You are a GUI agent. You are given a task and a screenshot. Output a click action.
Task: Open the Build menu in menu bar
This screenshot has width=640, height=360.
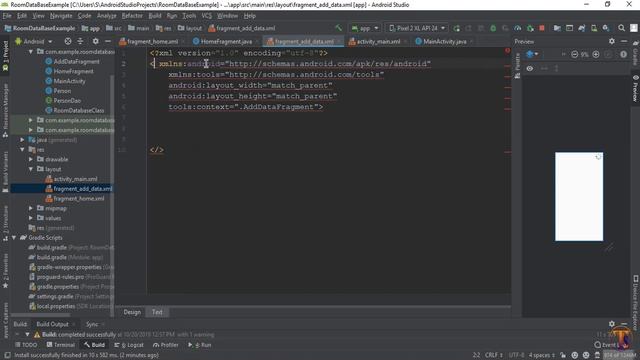point(155,16)
